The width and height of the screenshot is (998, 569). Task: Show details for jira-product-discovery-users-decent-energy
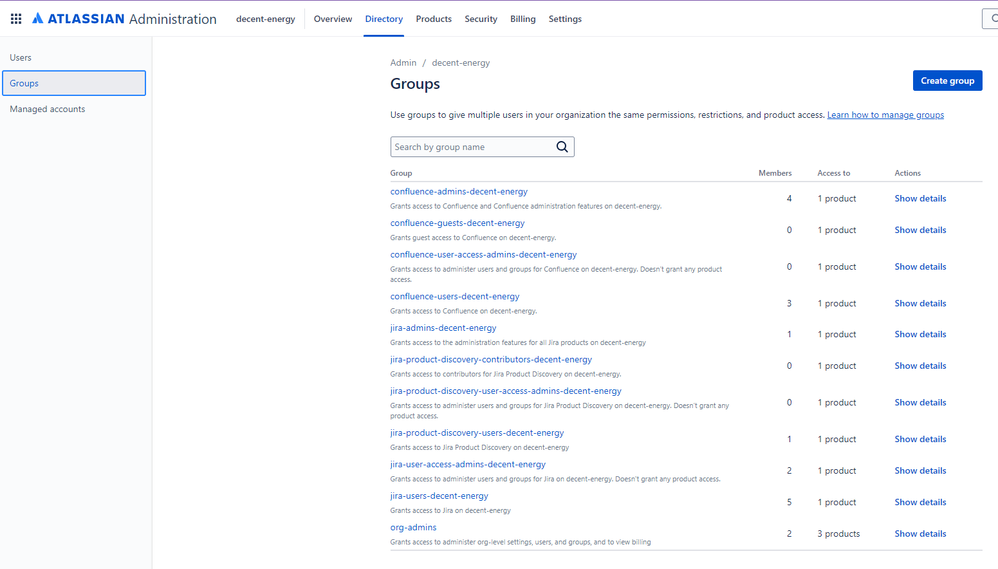tap(920, 439)
